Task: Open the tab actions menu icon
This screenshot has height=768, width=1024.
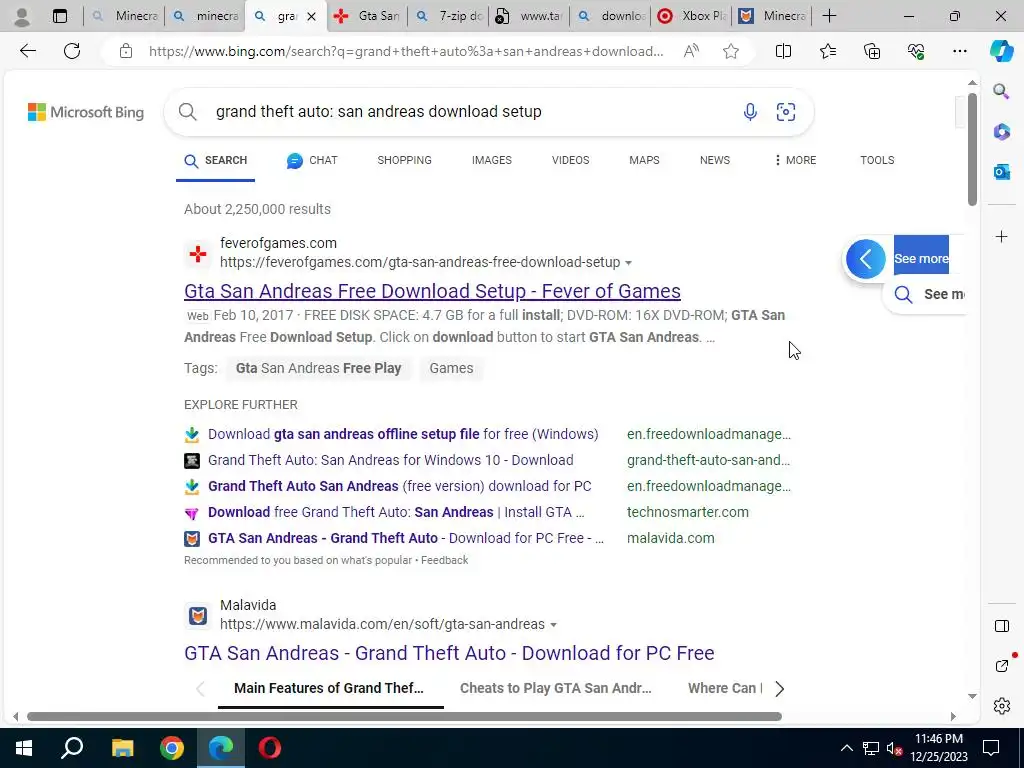Action: click(x=59, y=16)
